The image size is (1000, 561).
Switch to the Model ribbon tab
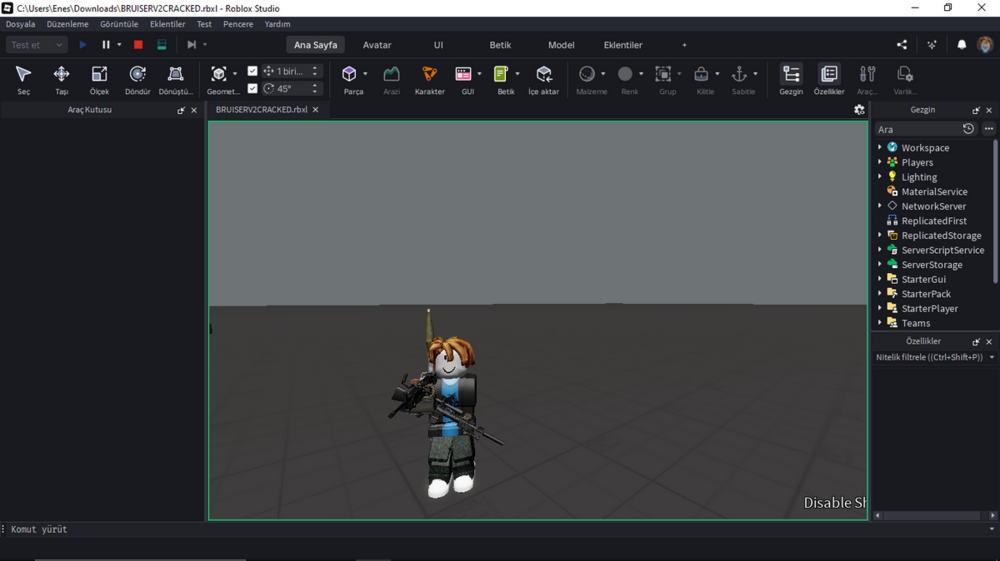click(x=561, y=45)
